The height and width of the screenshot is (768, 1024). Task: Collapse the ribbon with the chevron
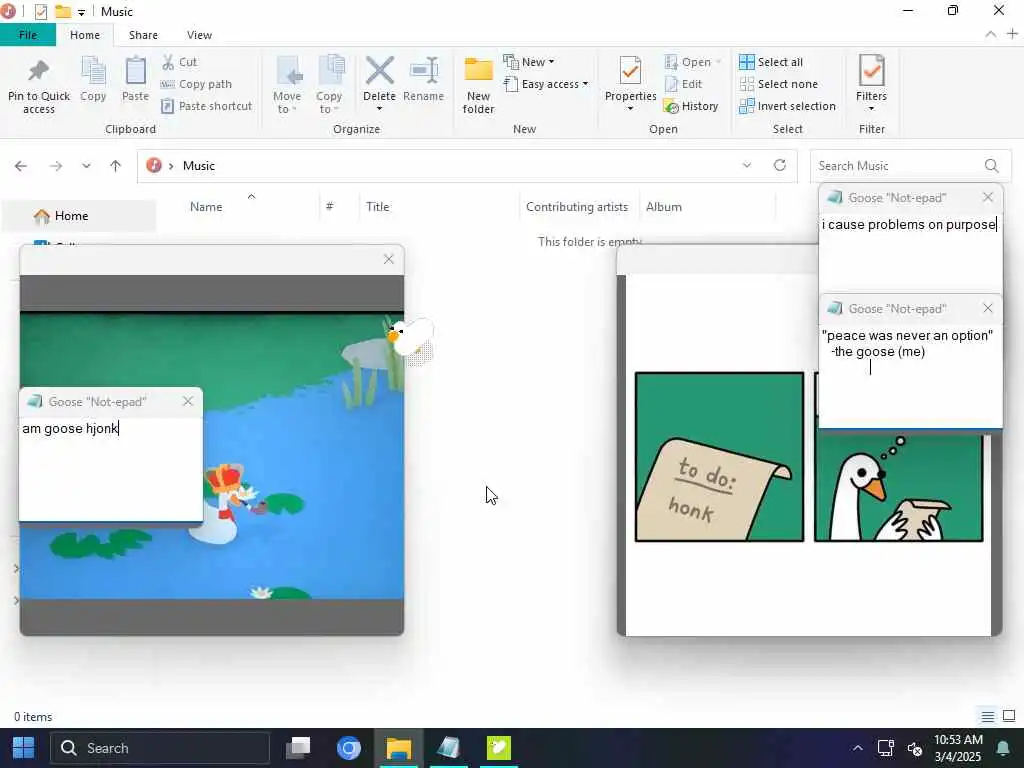(990, 35)
